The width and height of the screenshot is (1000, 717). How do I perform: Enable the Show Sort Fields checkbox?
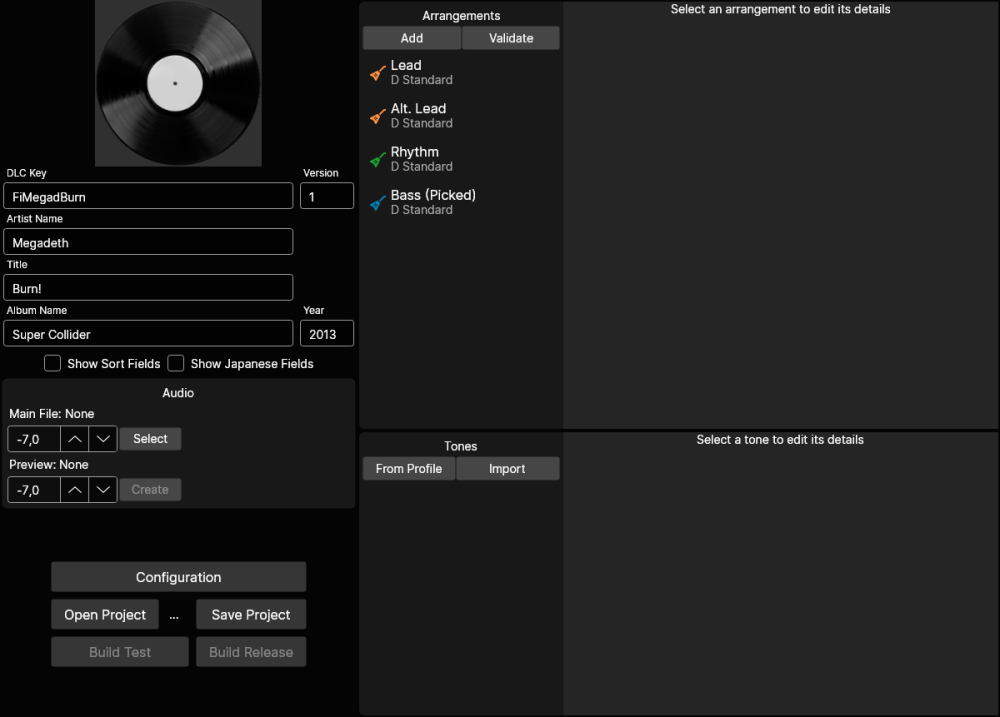coord(53,363)
